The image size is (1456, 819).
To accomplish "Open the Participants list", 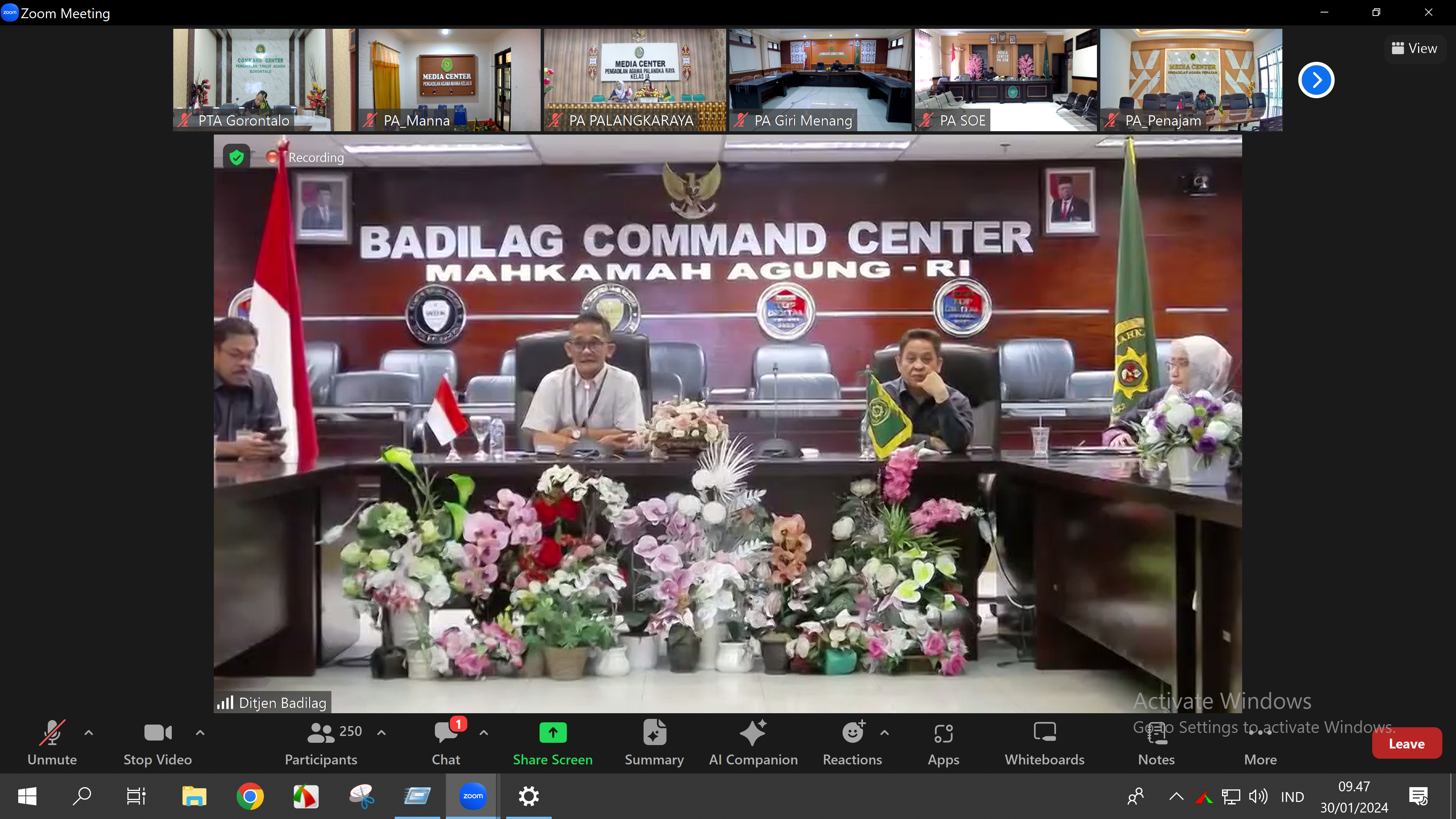I will coord(321,742).
